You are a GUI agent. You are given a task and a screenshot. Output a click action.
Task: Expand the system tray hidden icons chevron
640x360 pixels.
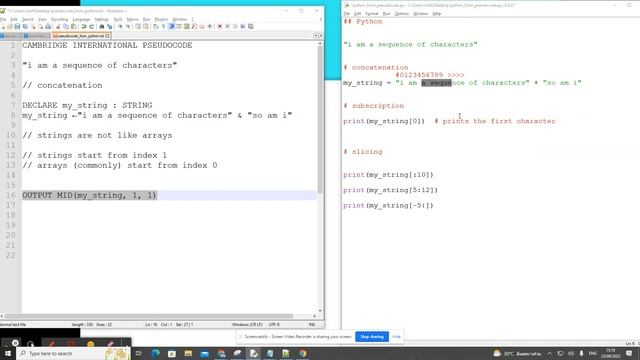(549, 353)
